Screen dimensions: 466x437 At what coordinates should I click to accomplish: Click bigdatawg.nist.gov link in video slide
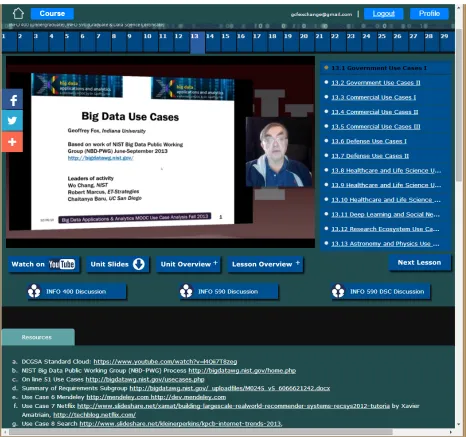coord(101,158)
